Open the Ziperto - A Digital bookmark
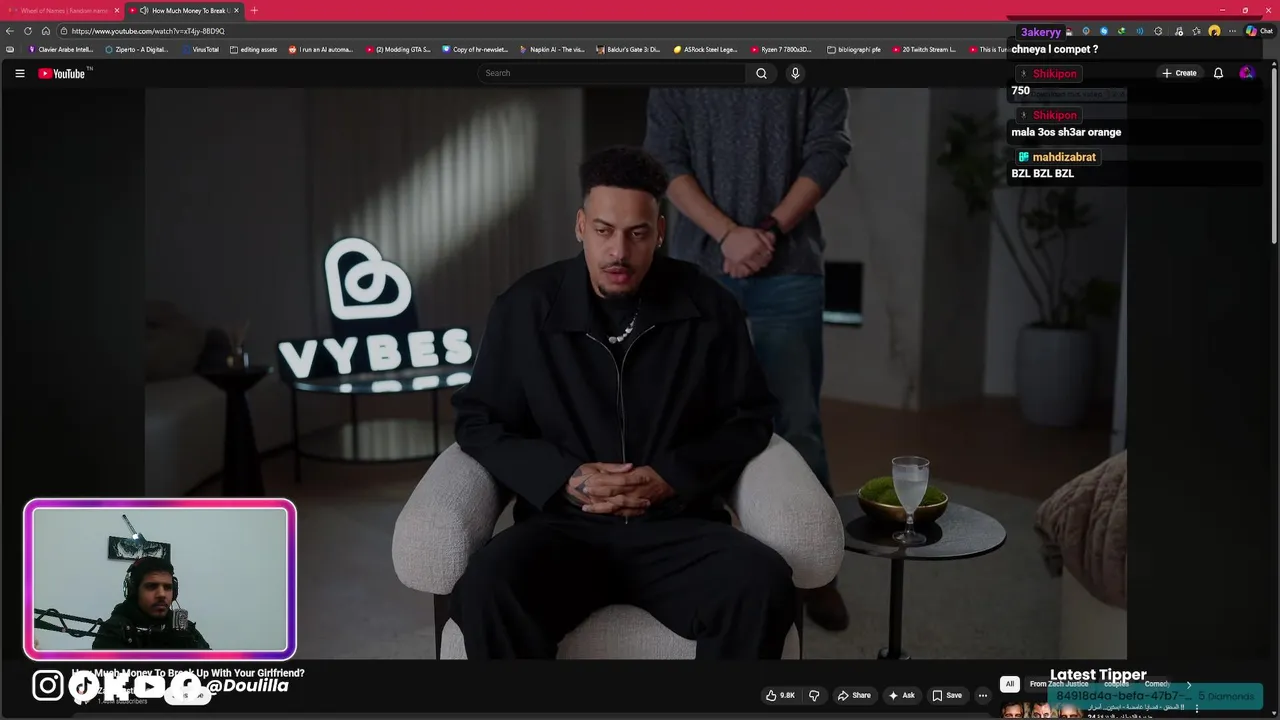The width and height of the screenshot is (1280, 720). [x=137, y=49]
